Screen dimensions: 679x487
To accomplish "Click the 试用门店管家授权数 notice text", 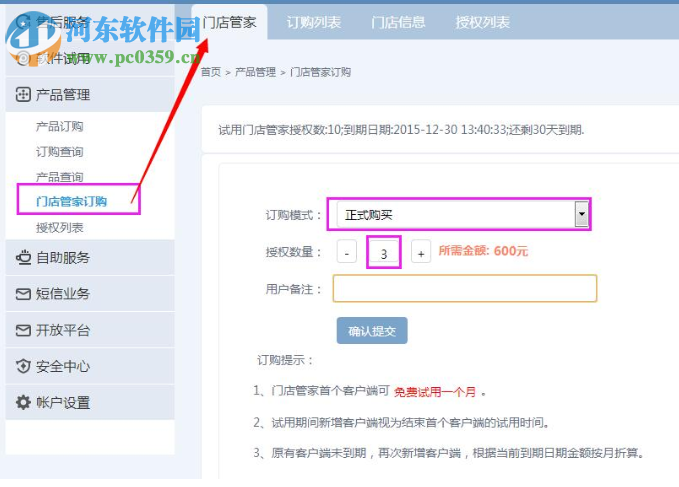I will (x=401, y=129).
